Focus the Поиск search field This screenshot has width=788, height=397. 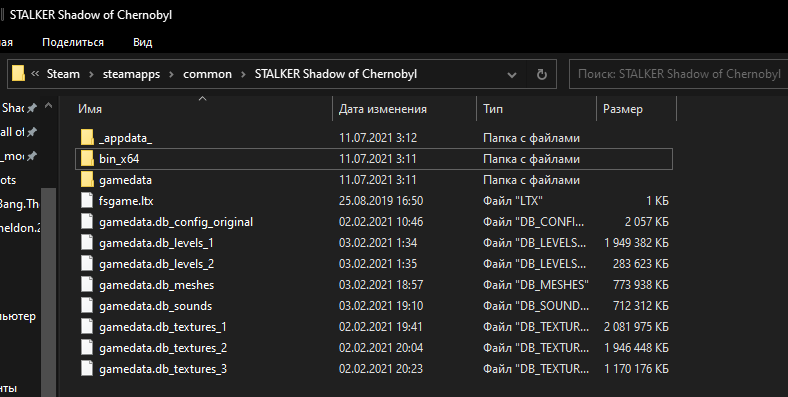(x=678, y=74)
